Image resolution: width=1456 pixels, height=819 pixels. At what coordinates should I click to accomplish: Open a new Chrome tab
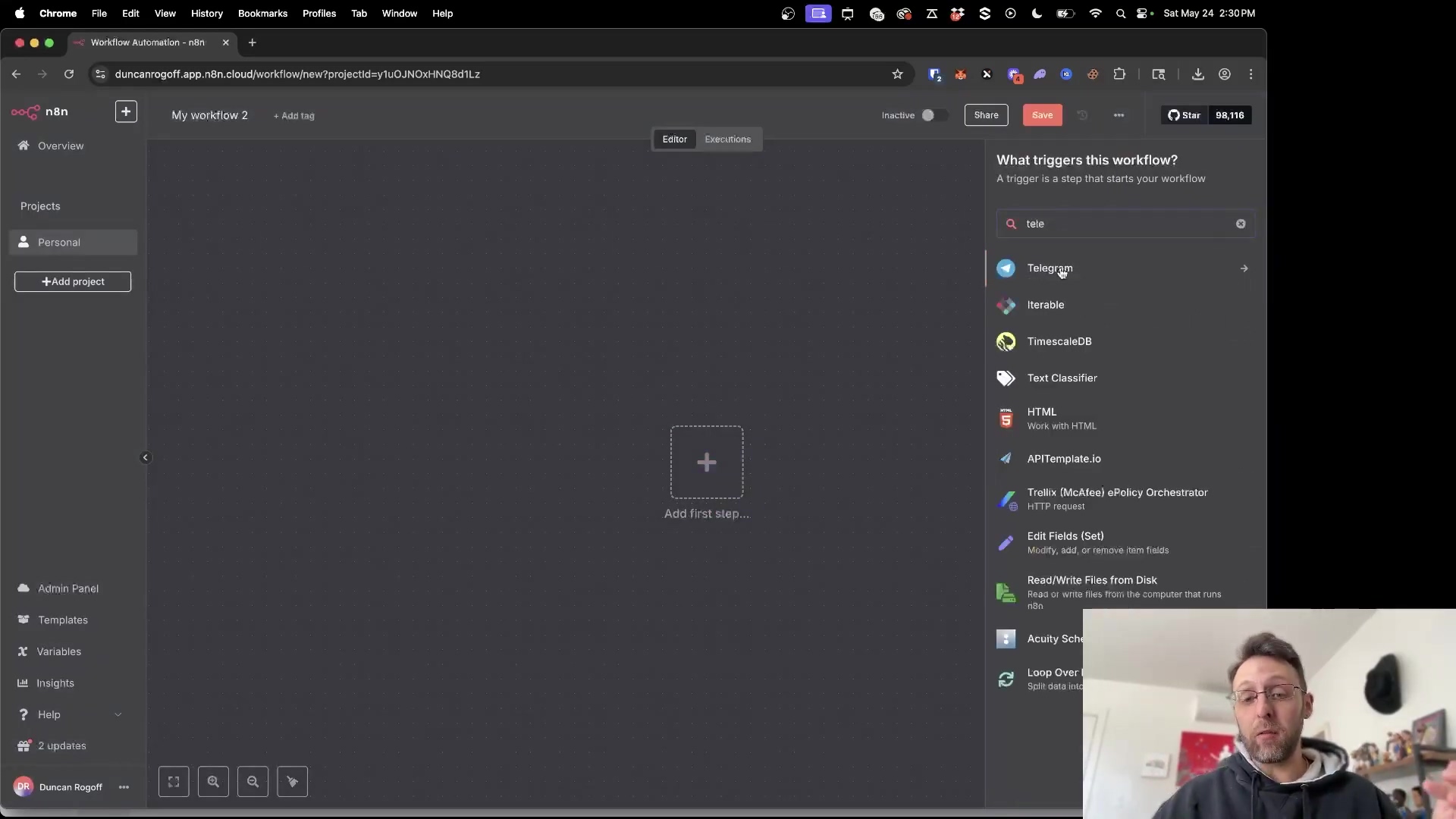point(253,42)
